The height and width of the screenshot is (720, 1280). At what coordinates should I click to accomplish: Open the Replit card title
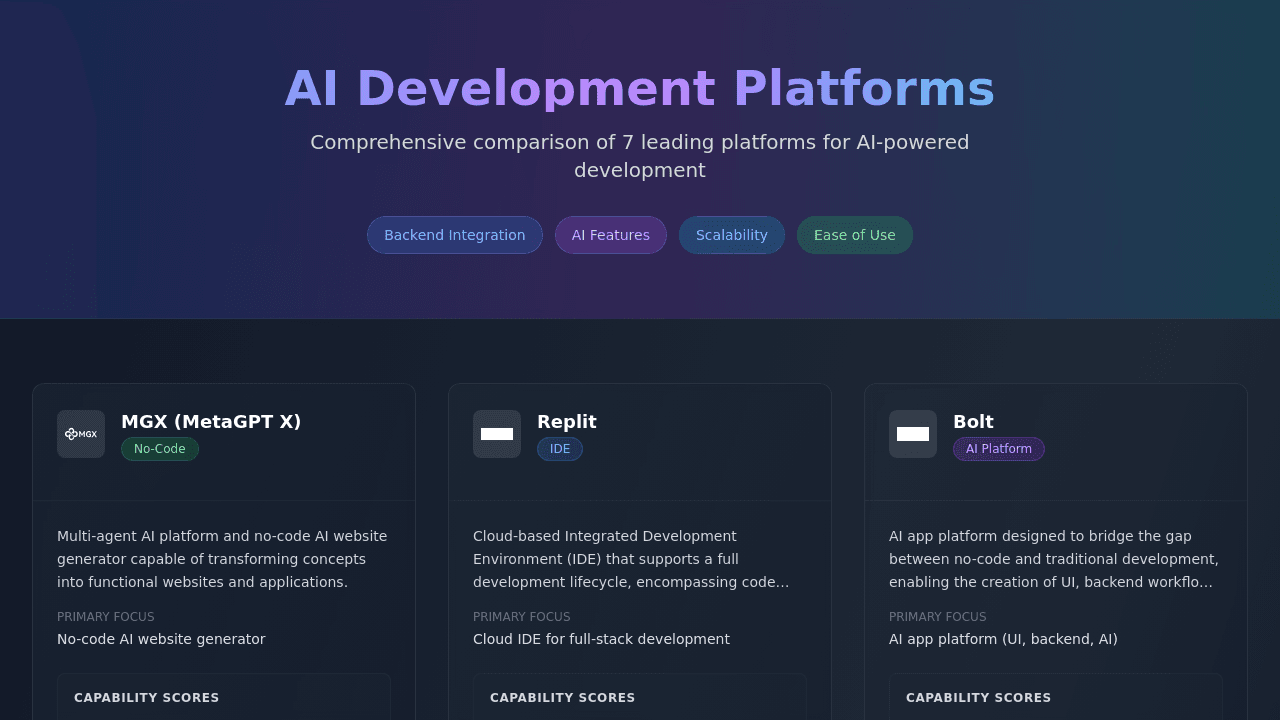pyautogui.click(x=566, y=422)
